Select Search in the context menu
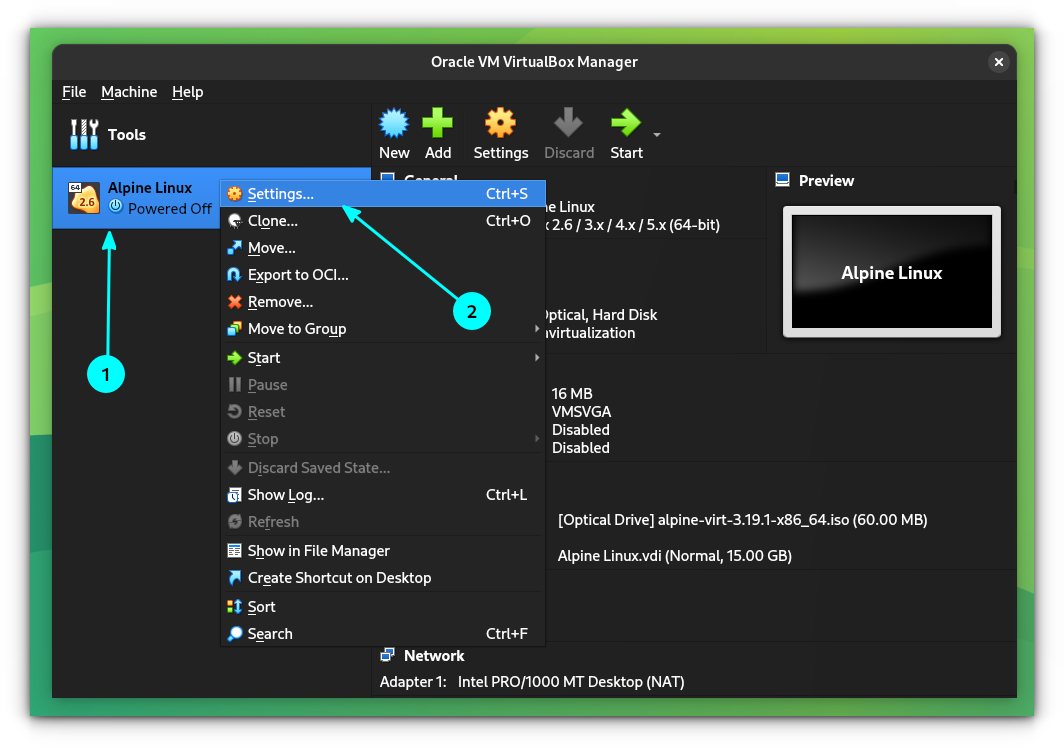The height and width of the screenshot is (748, 1064). (269, 633)
